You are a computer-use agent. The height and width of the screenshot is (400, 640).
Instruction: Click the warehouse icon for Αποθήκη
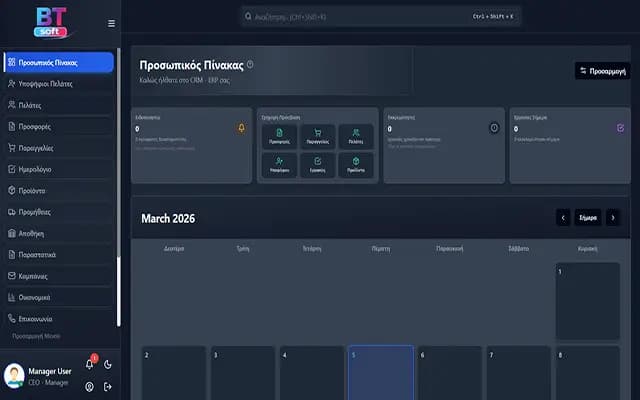(x=12, y=233)
